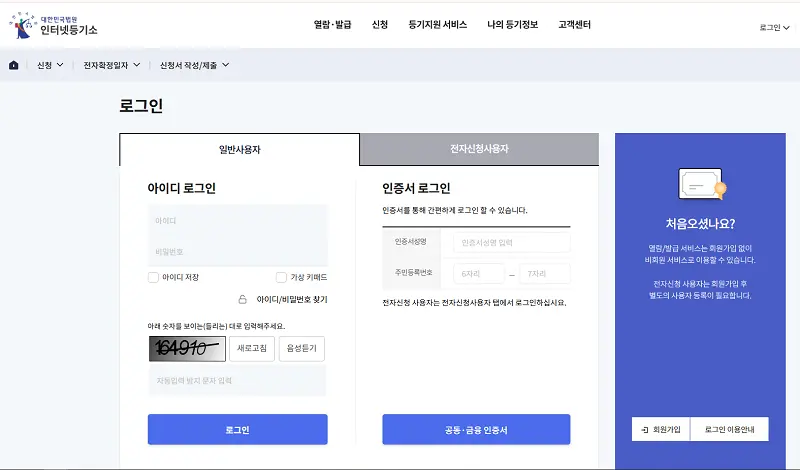Open the 로그인 dropdown at top right
The width and height of the screenshot is (800, 470).
coord(774,28)
